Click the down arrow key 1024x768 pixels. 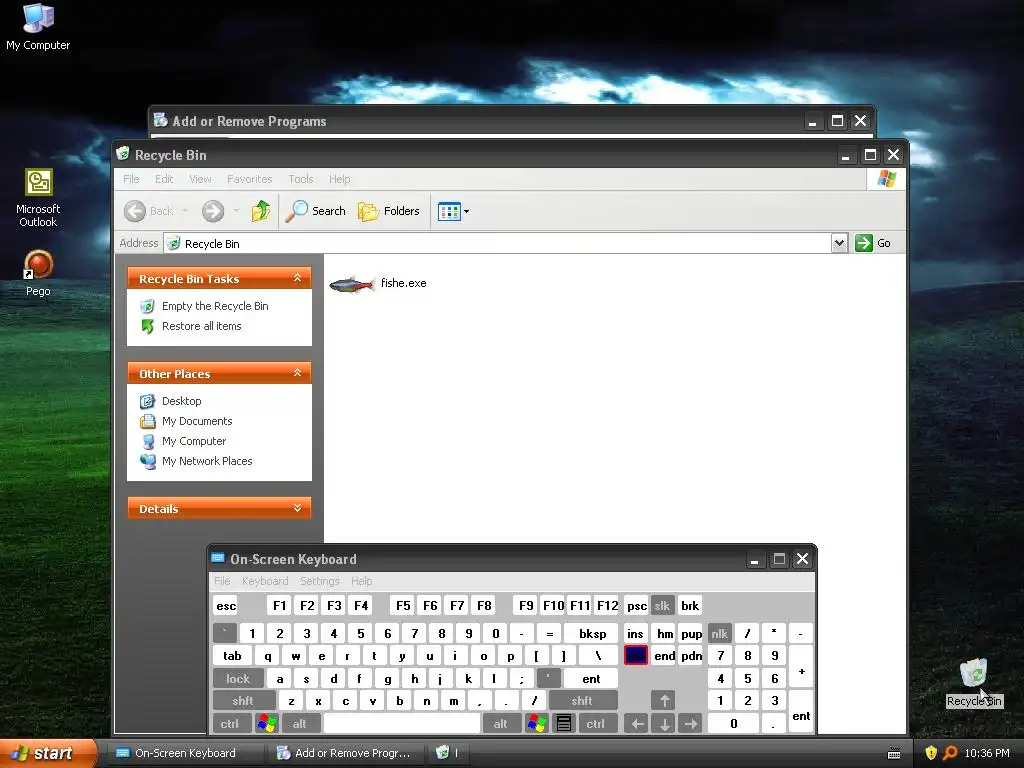(x=664, y=724)
